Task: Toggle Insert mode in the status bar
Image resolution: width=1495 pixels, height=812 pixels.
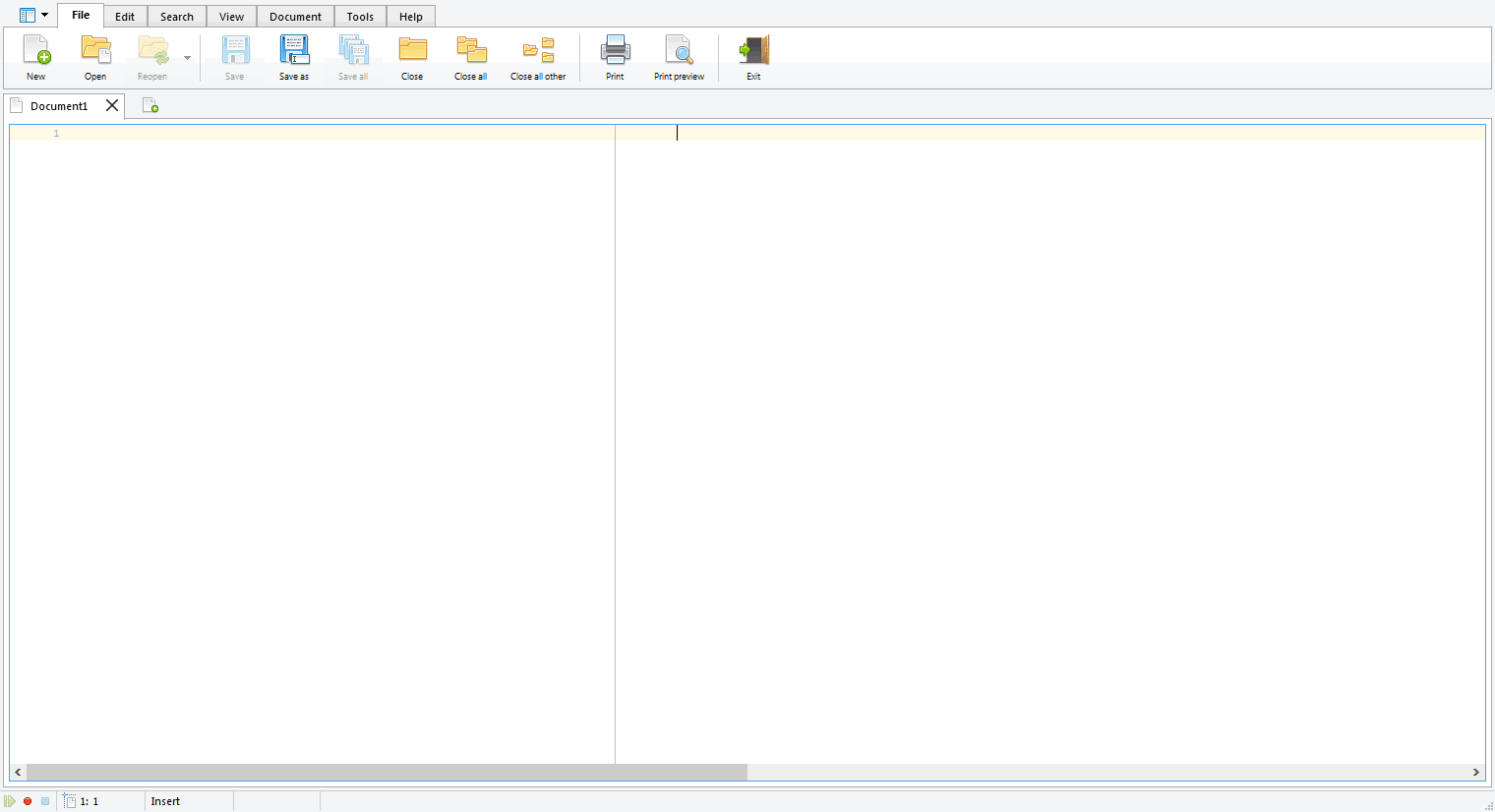Action: point(165,801)
